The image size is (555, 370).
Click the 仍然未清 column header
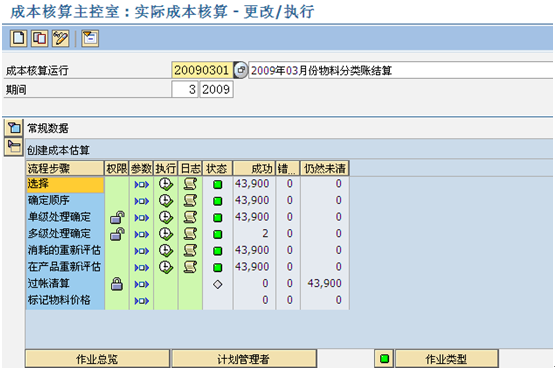pos(325,169)
